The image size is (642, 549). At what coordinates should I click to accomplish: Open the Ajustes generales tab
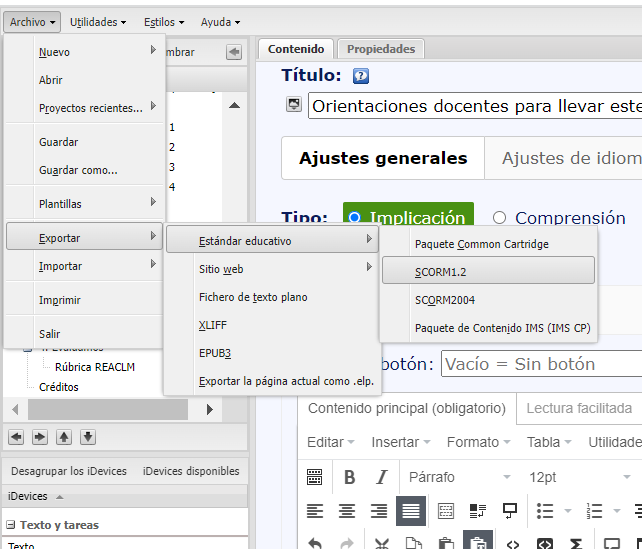pyautogui.click(x=383, y=158)
